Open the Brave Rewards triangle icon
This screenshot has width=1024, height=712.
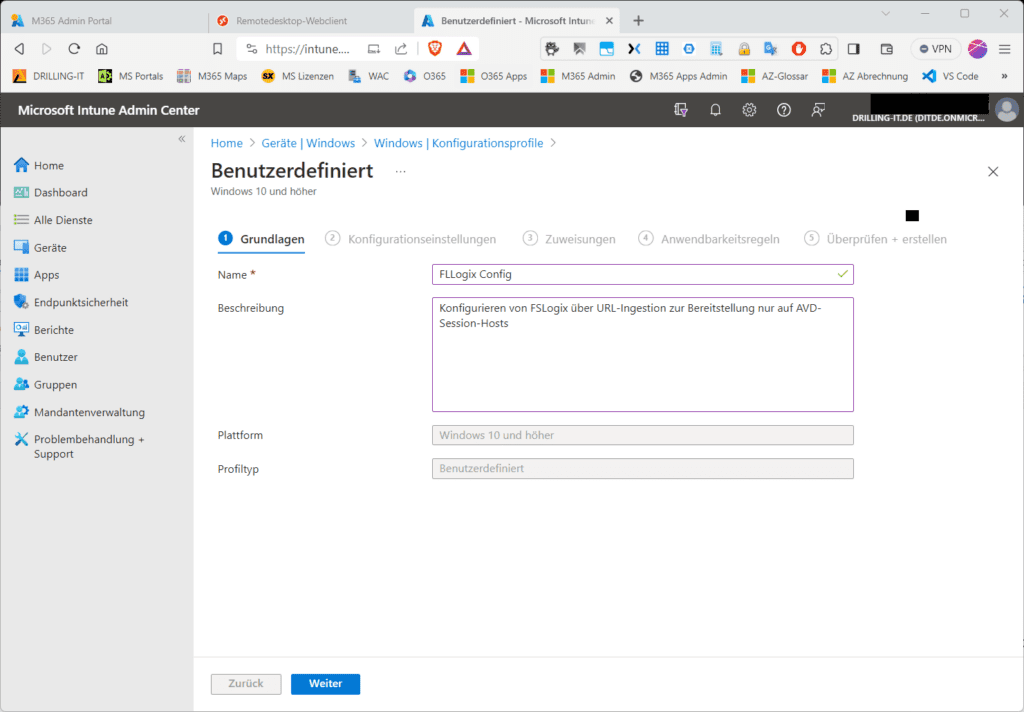coord(464,48)
